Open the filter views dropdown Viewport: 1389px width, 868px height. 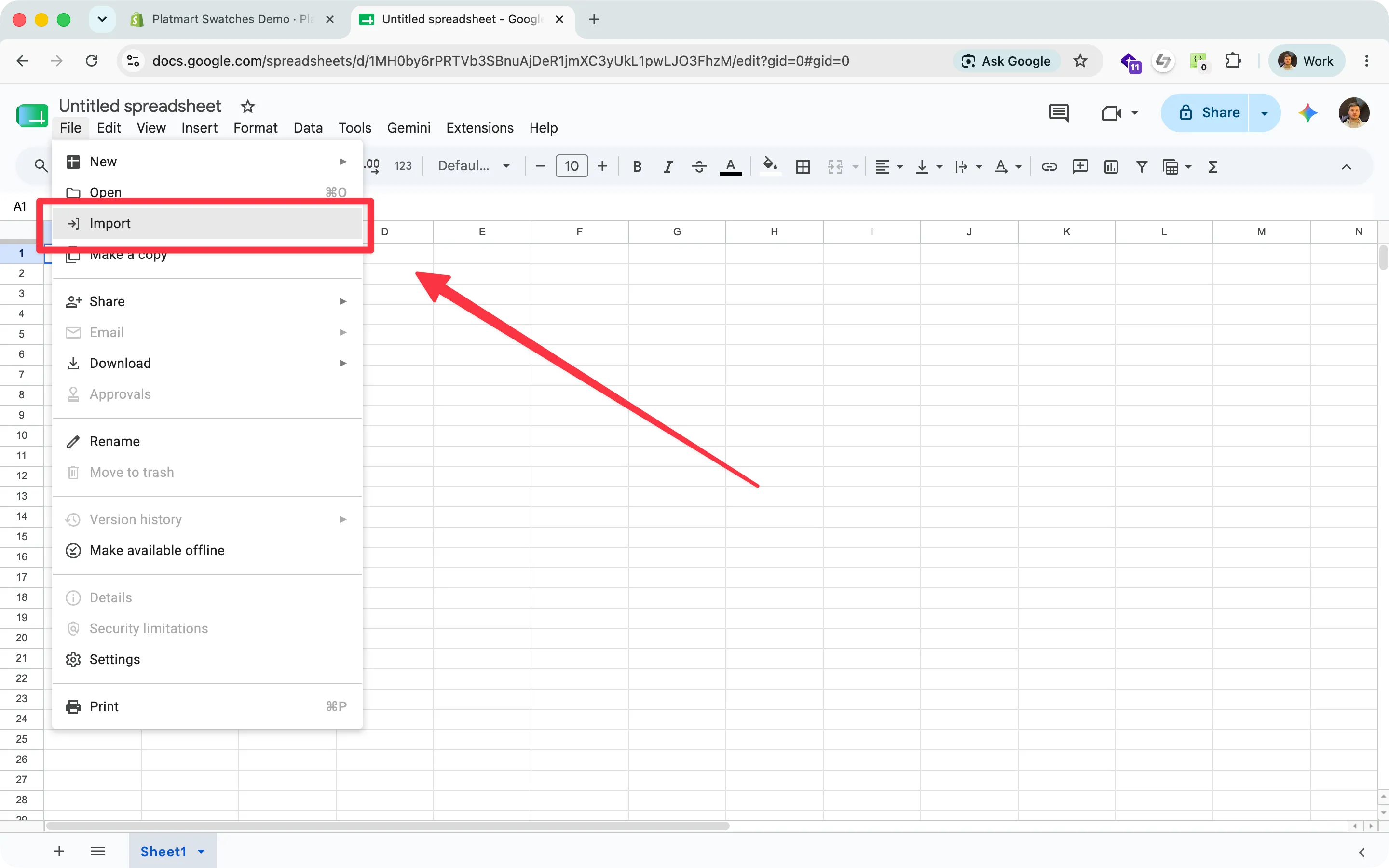click(1177, 166)
